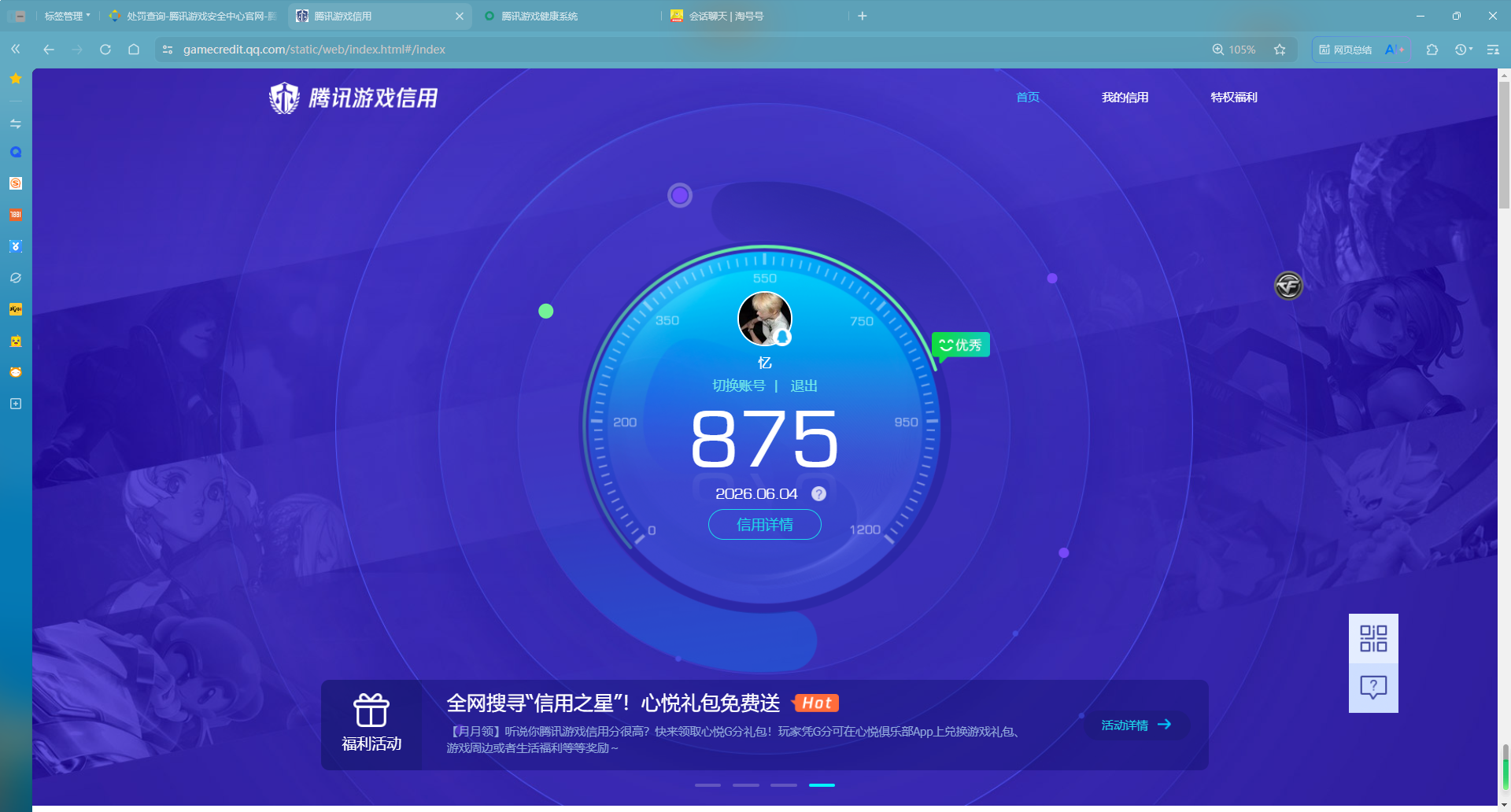
Task: Click the 875 credit score
Action: click(765, 440)
